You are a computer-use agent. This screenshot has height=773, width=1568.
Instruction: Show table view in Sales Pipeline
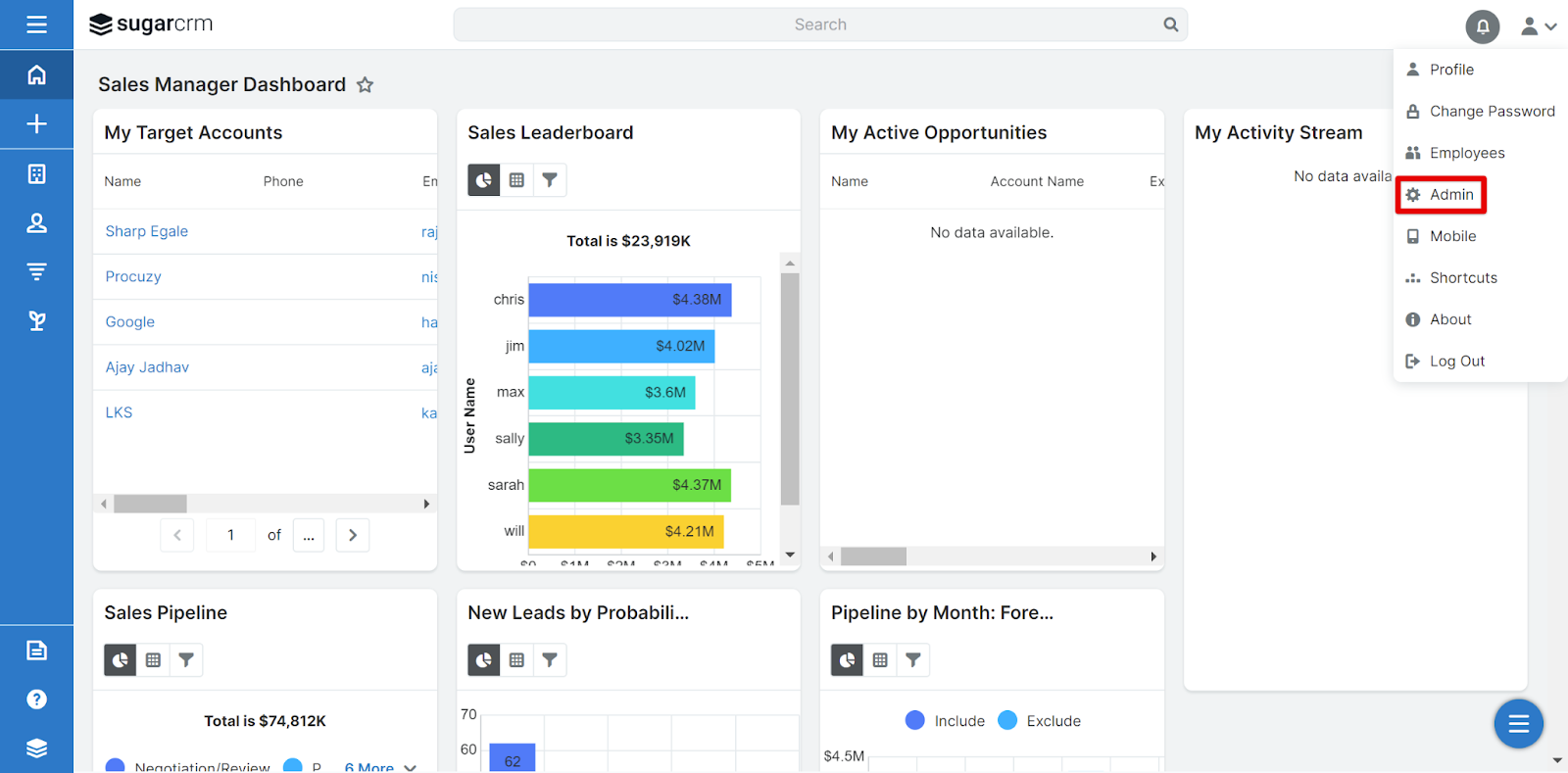(153, 660)
